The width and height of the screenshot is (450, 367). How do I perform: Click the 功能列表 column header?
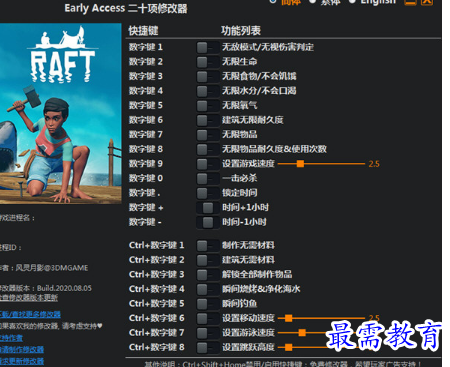click(x=241, y=31)
